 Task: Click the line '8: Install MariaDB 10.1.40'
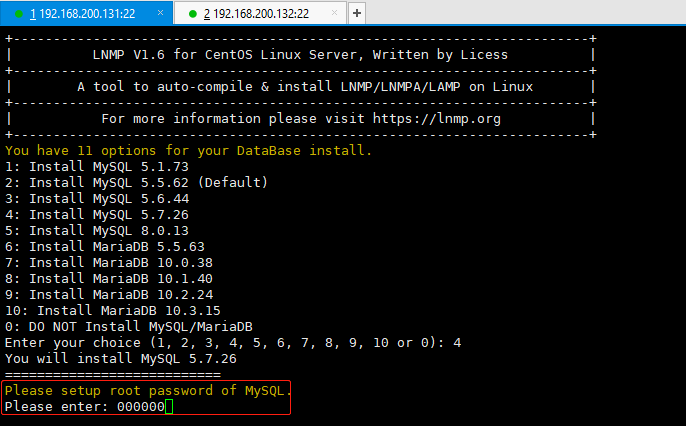(108, 279)
